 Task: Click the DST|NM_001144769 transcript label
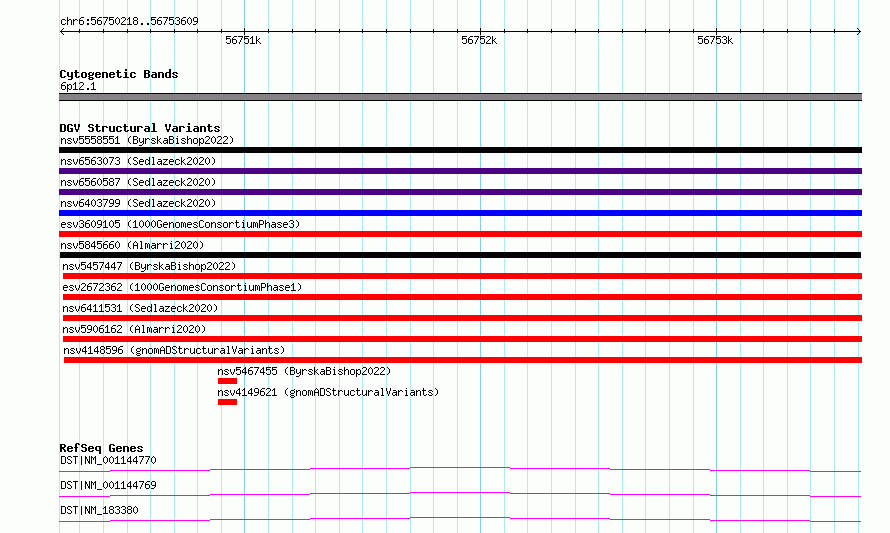(x=108, y=485)
